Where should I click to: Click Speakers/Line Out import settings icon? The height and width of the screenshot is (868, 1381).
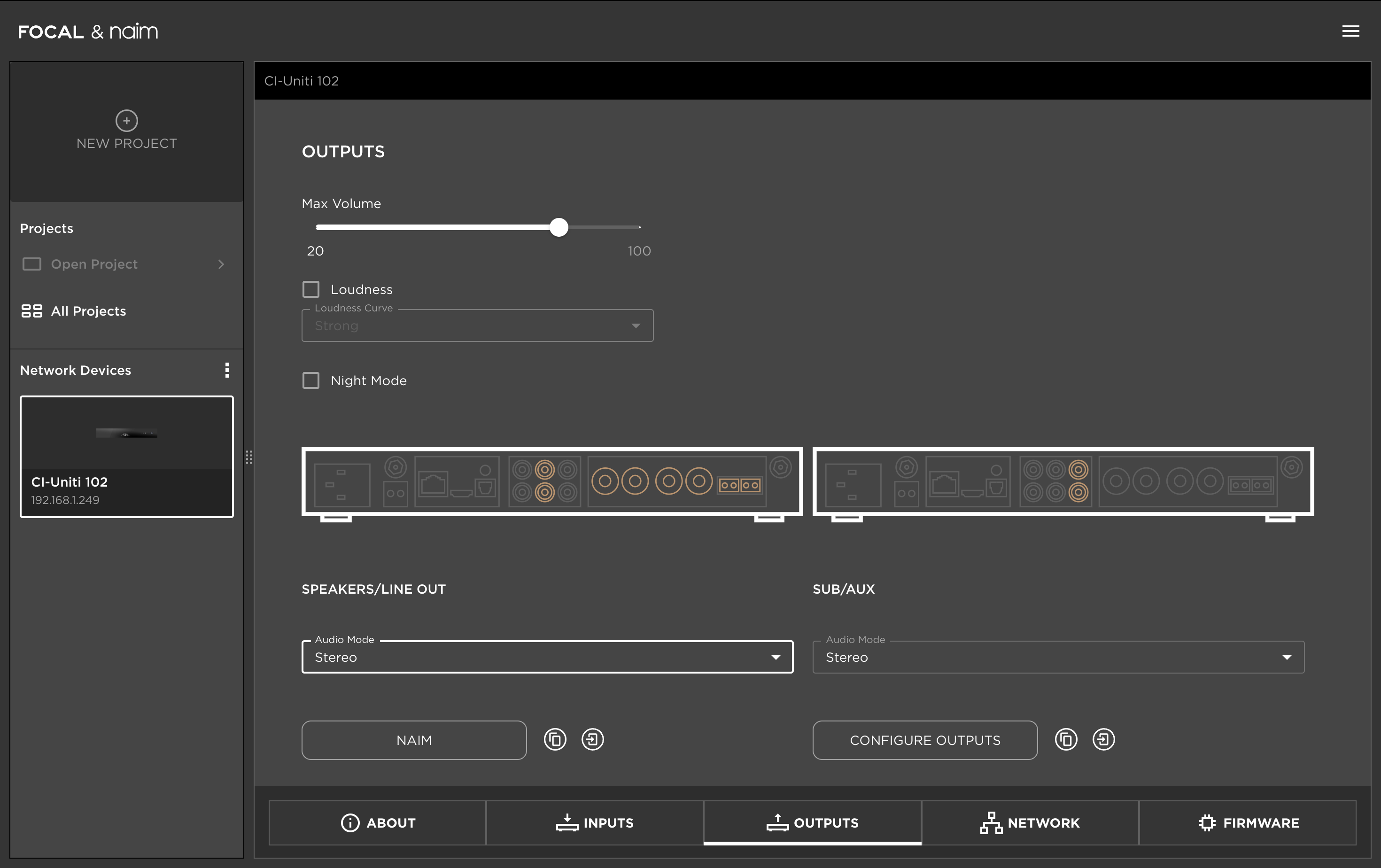point(592,740)
